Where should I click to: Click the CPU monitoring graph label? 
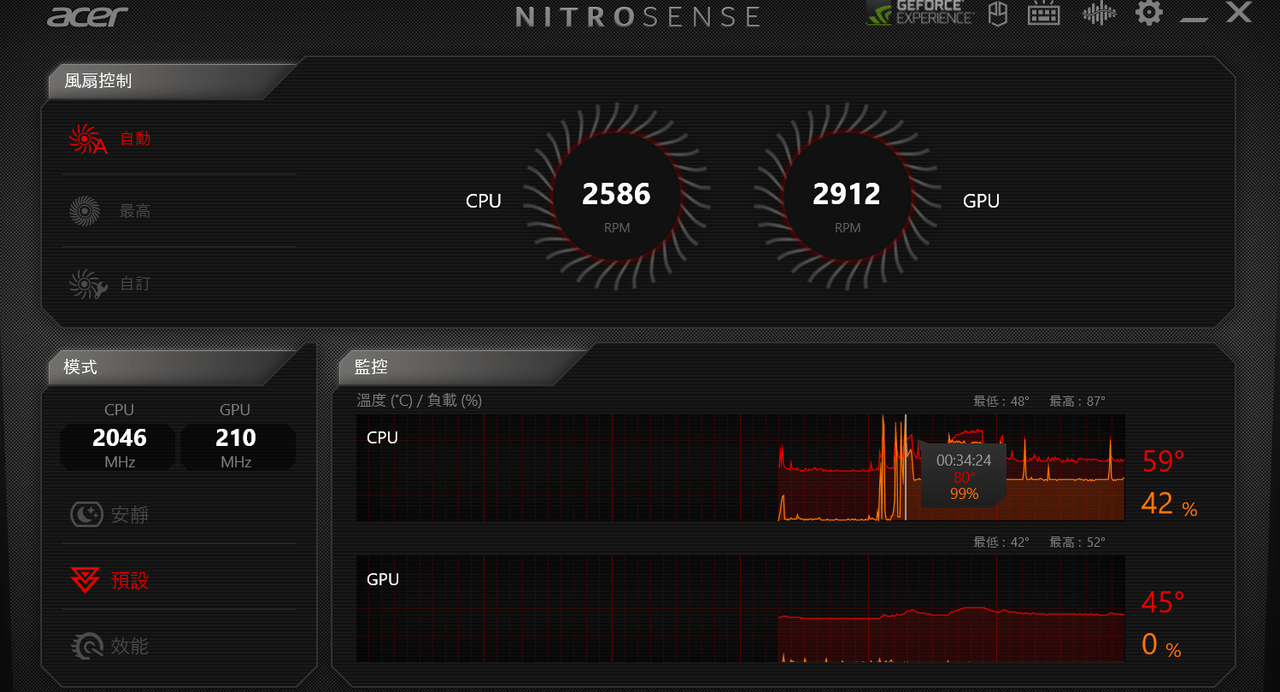pos(382,437)
